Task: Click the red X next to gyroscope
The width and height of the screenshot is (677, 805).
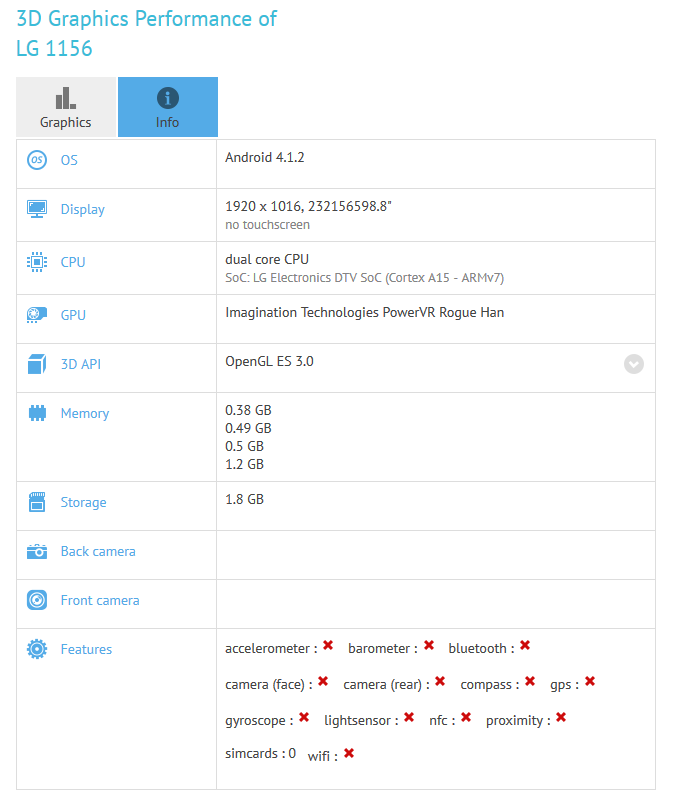Action: pos(304,717)
